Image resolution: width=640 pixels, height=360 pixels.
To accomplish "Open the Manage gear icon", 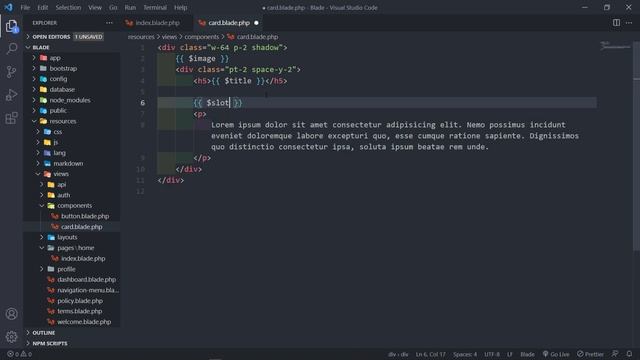I will 11,337.
